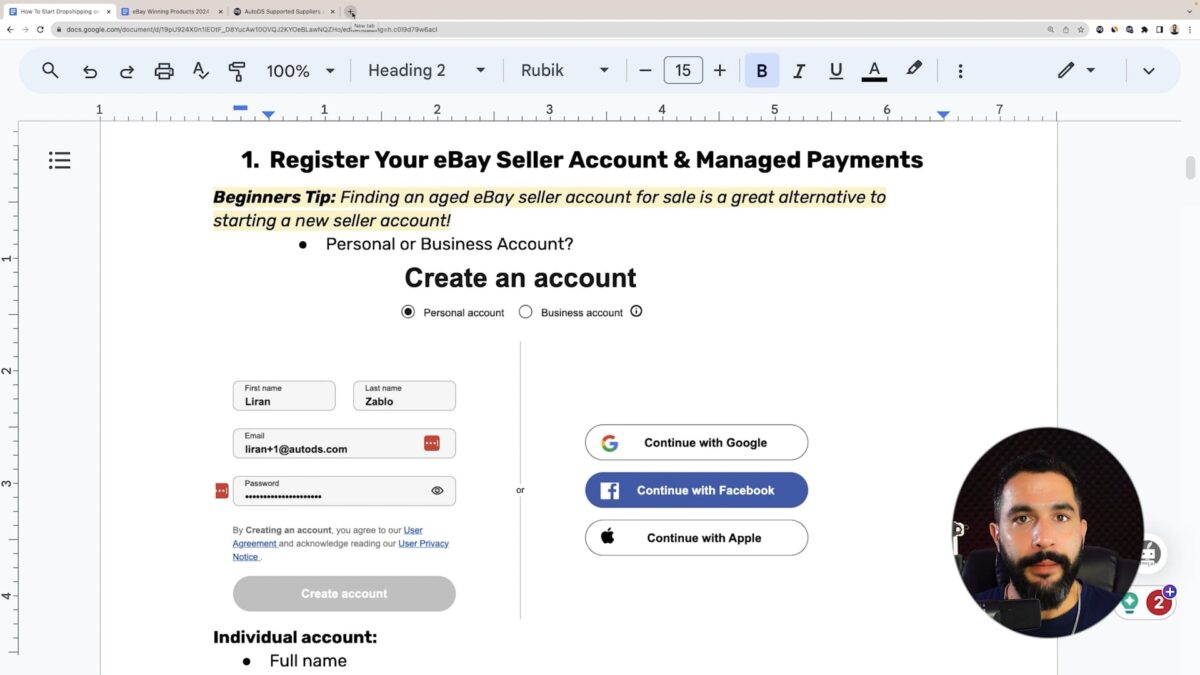Print the document

pos(164,70)
